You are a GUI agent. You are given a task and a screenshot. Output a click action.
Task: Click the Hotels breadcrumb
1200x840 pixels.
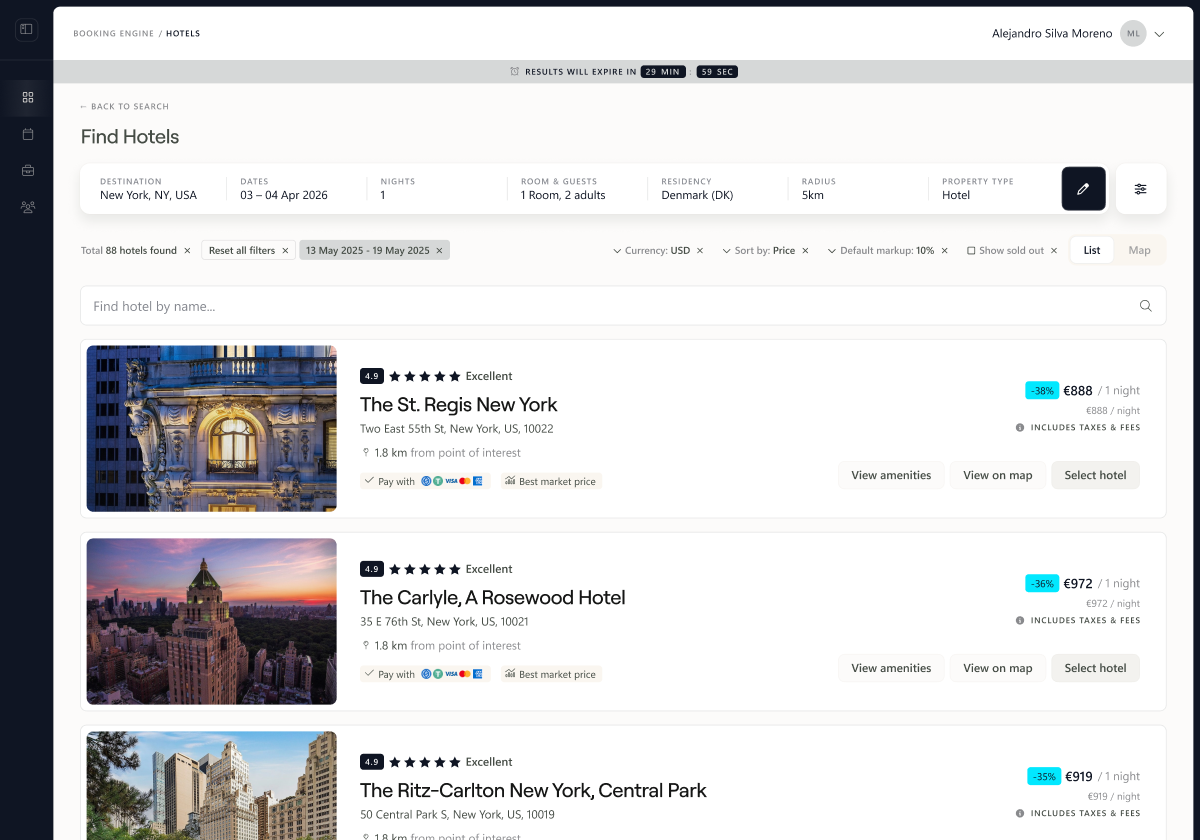pyautogui.click(x=183, y=34)
